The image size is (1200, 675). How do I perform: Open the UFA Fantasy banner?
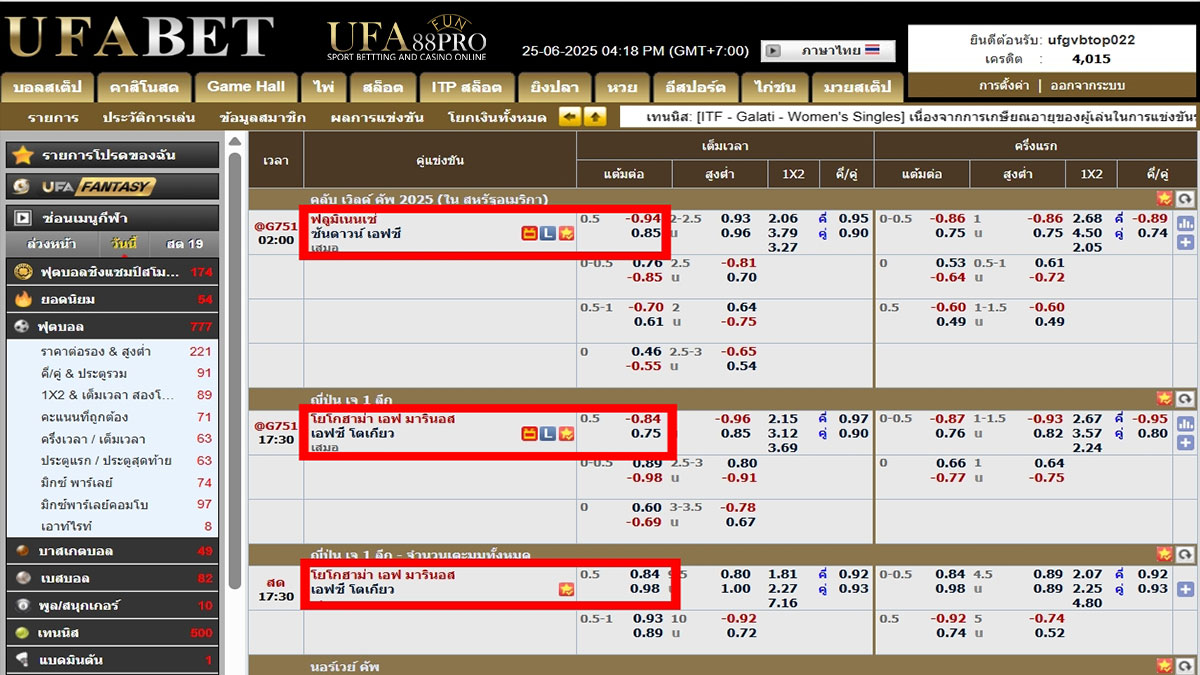(112, 186)
